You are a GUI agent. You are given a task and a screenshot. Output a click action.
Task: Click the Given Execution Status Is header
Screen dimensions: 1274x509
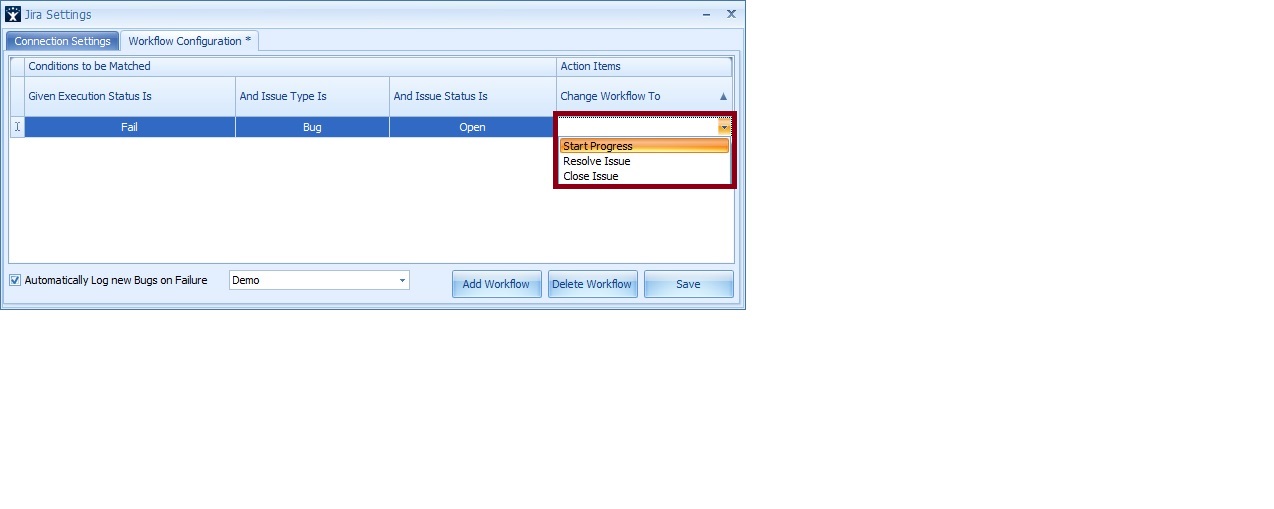click(x=129, y=96)
